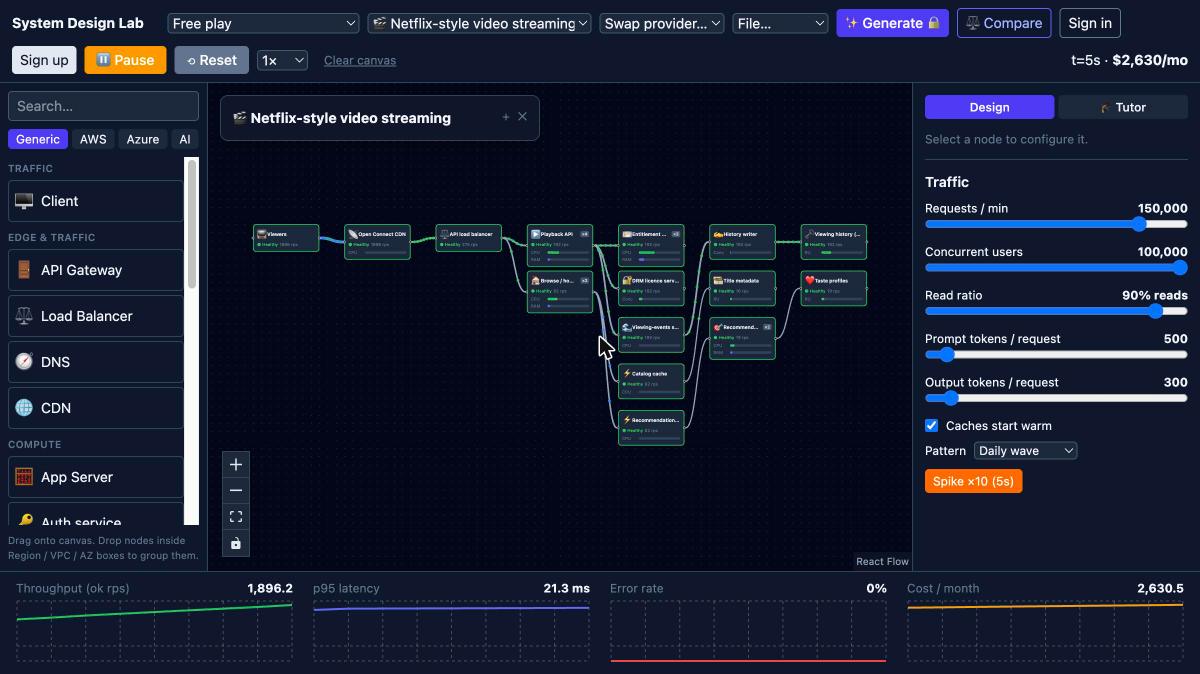The height and width of the screenshot is (674, 1200).
Task: Click the App Server icon in the palette
Action: (x=24, y=477)
